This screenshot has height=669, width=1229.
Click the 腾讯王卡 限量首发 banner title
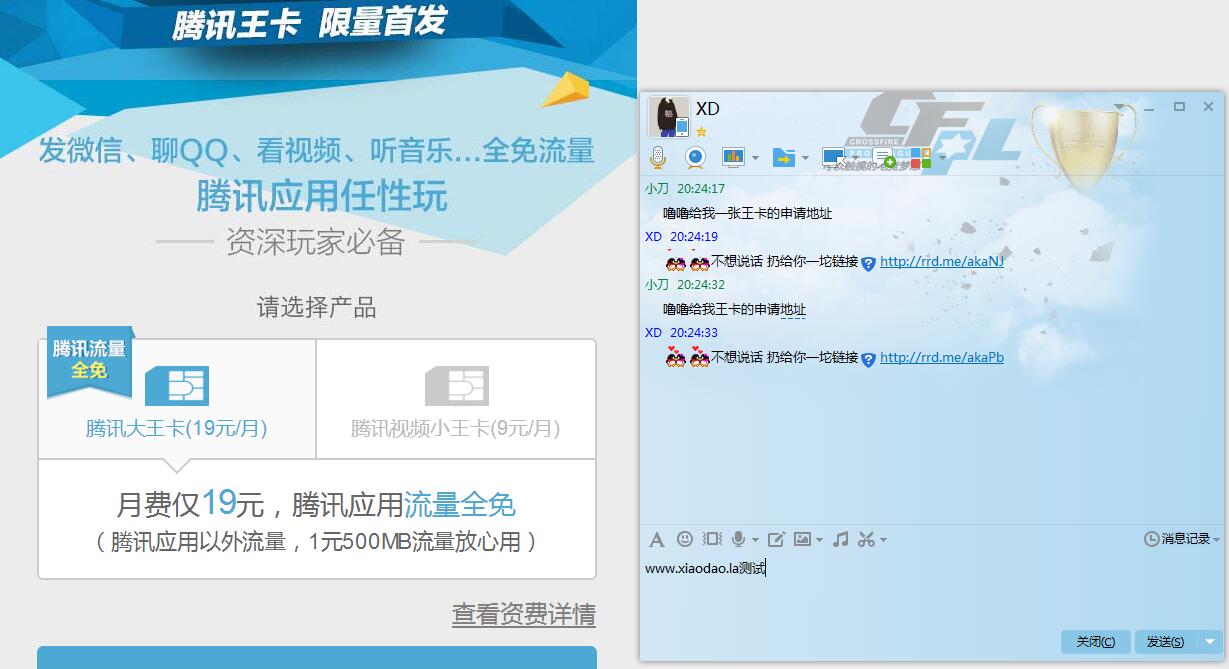pyautogui.click(x=309, y=23)
